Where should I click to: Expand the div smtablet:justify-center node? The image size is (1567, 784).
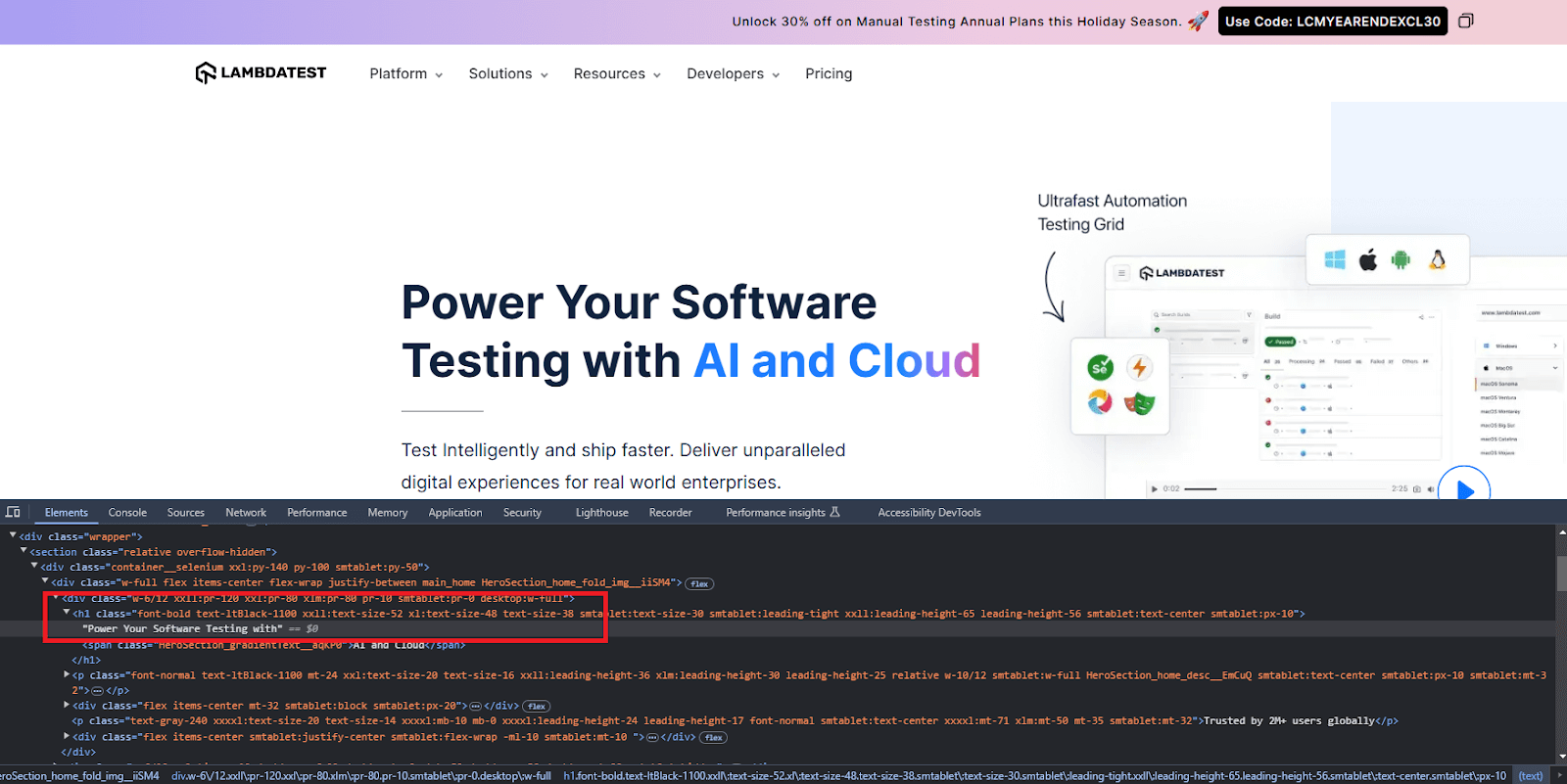[x=67, y=736]
